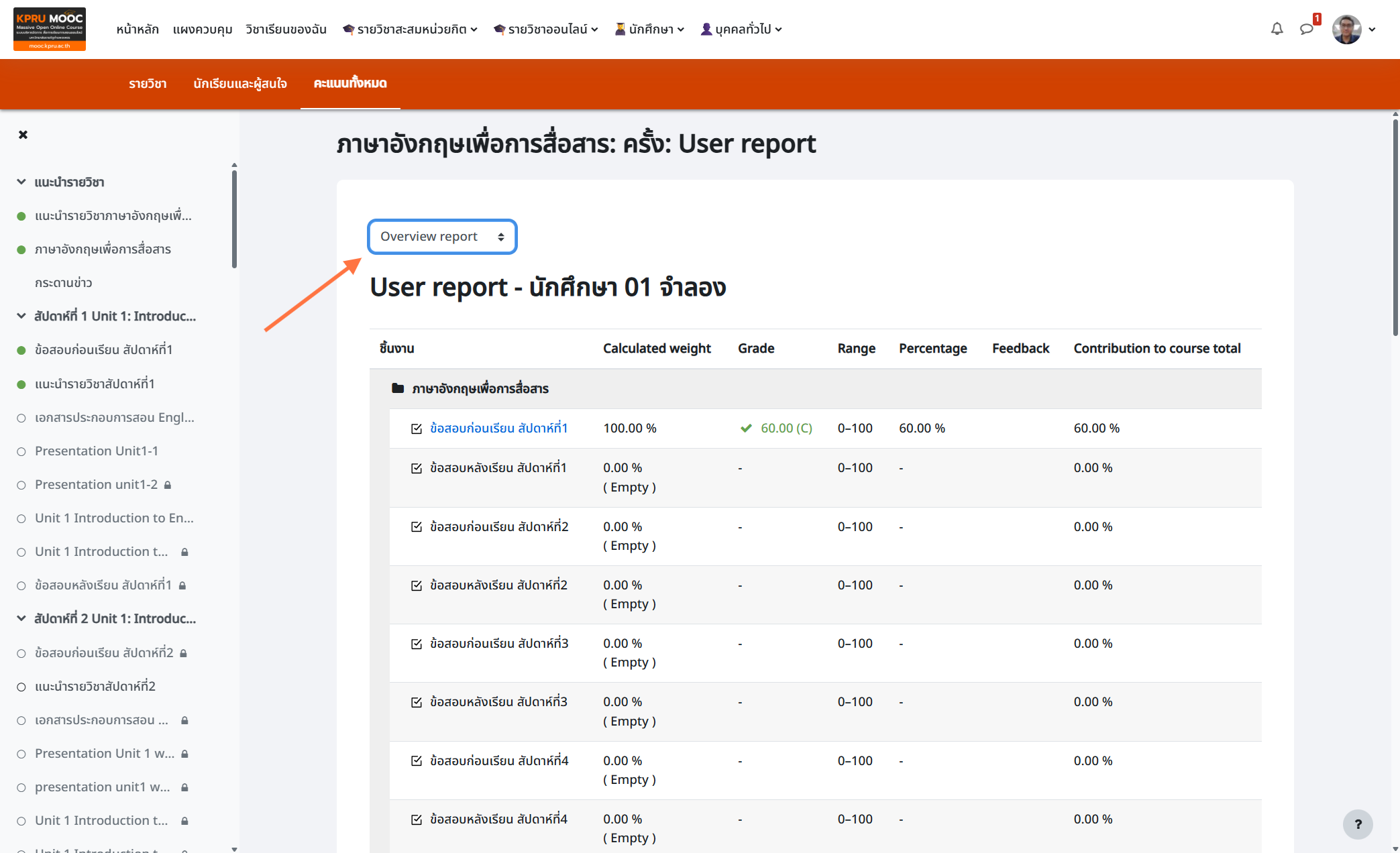Click lock icon next to Presentation Unit 1 w...
The image size is (1400, 853).
pos(184,754)
